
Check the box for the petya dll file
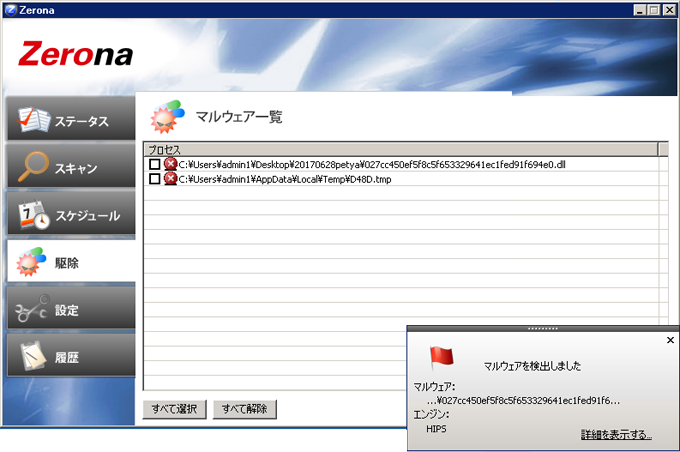[154, 164]
